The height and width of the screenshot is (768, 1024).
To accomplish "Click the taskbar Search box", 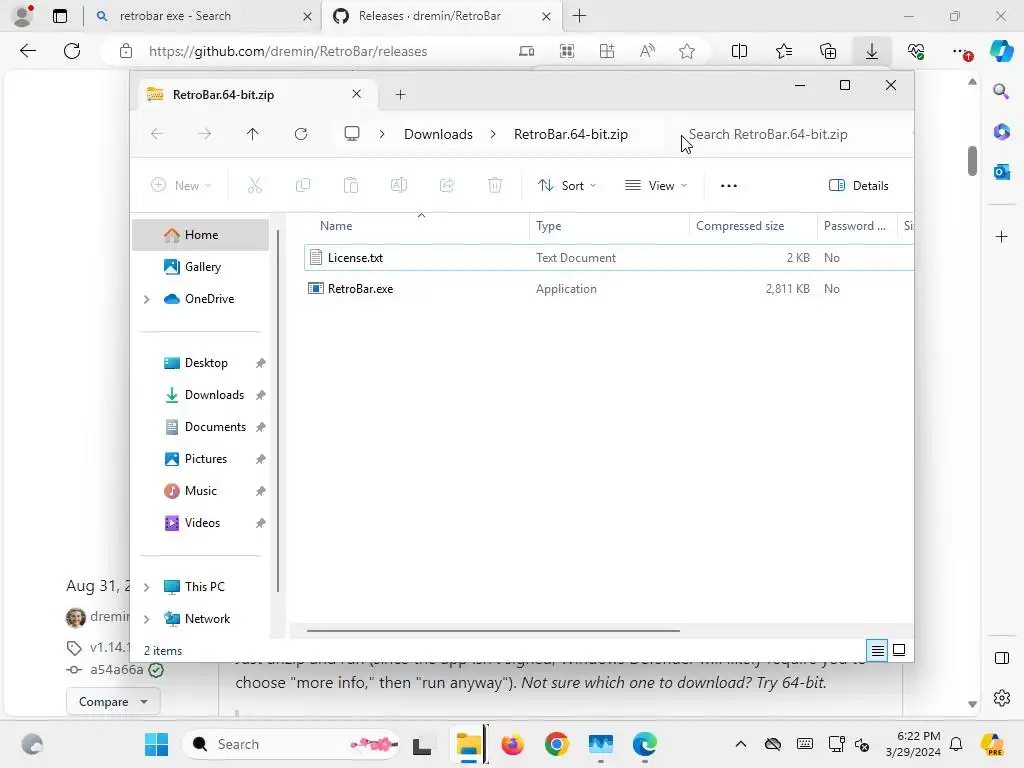I will pyautogui.click(x=293, y=744).
